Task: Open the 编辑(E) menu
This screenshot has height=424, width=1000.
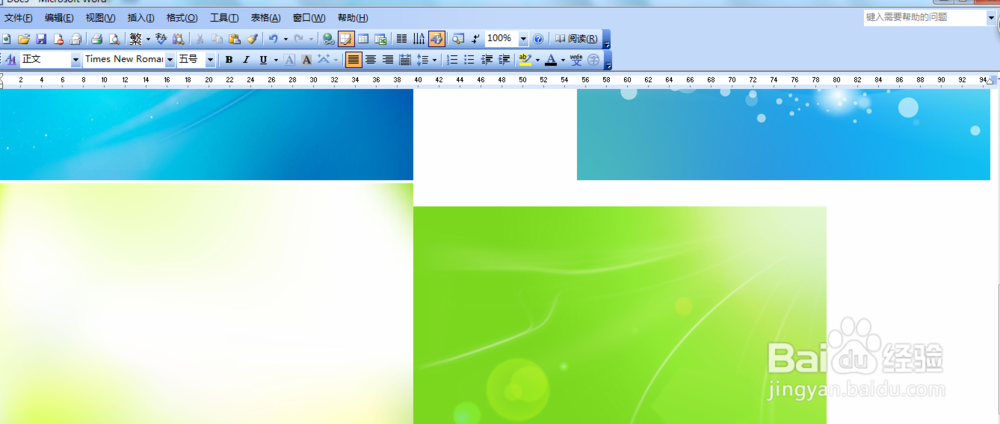Action: 59,18
